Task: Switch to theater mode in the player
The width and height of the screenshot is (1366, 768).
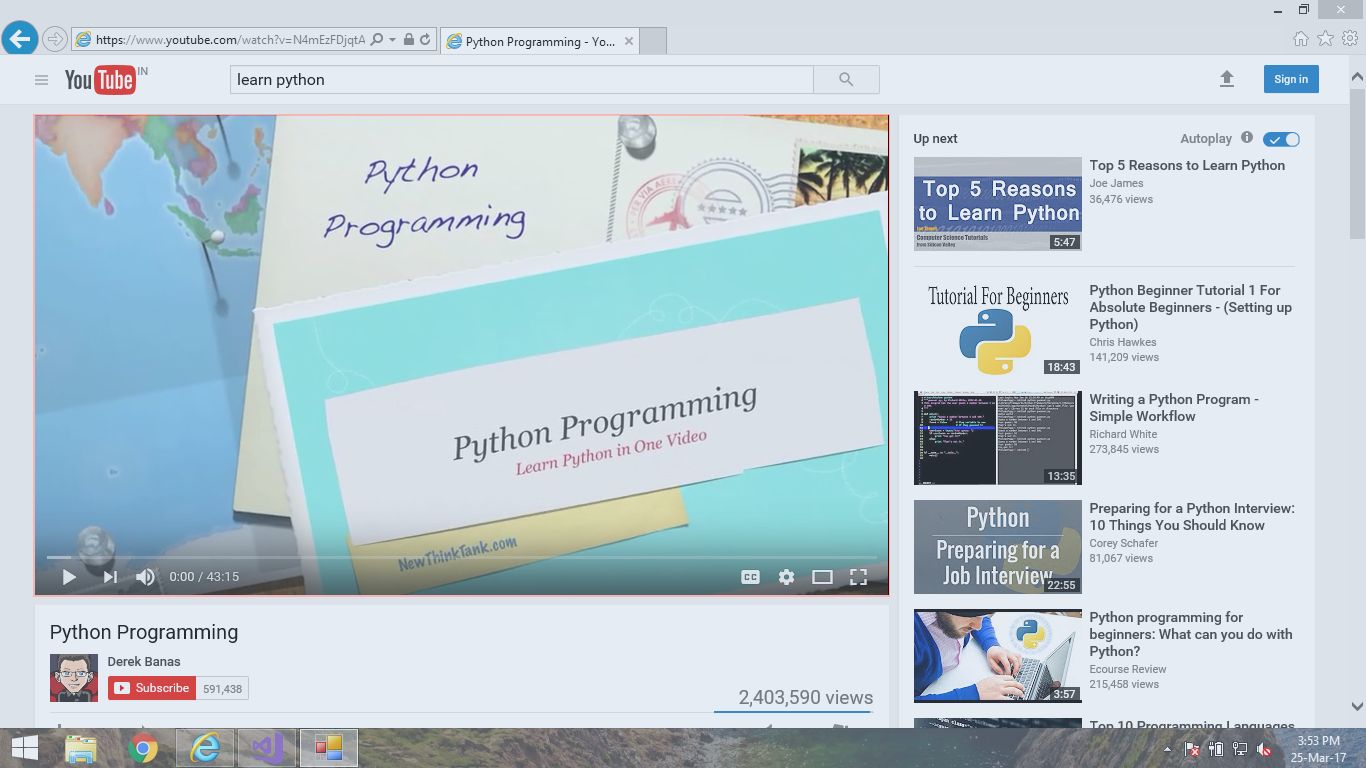Action: (x=822, y=577)
